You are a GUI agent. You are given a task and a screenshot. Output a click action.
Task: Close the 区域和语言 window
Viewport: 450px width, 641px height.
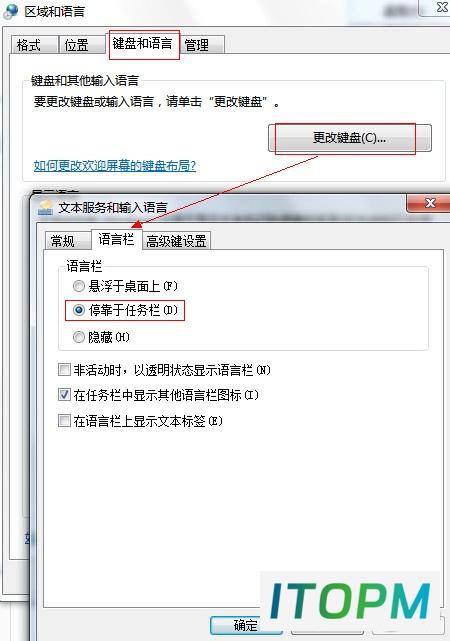[439, 7]
